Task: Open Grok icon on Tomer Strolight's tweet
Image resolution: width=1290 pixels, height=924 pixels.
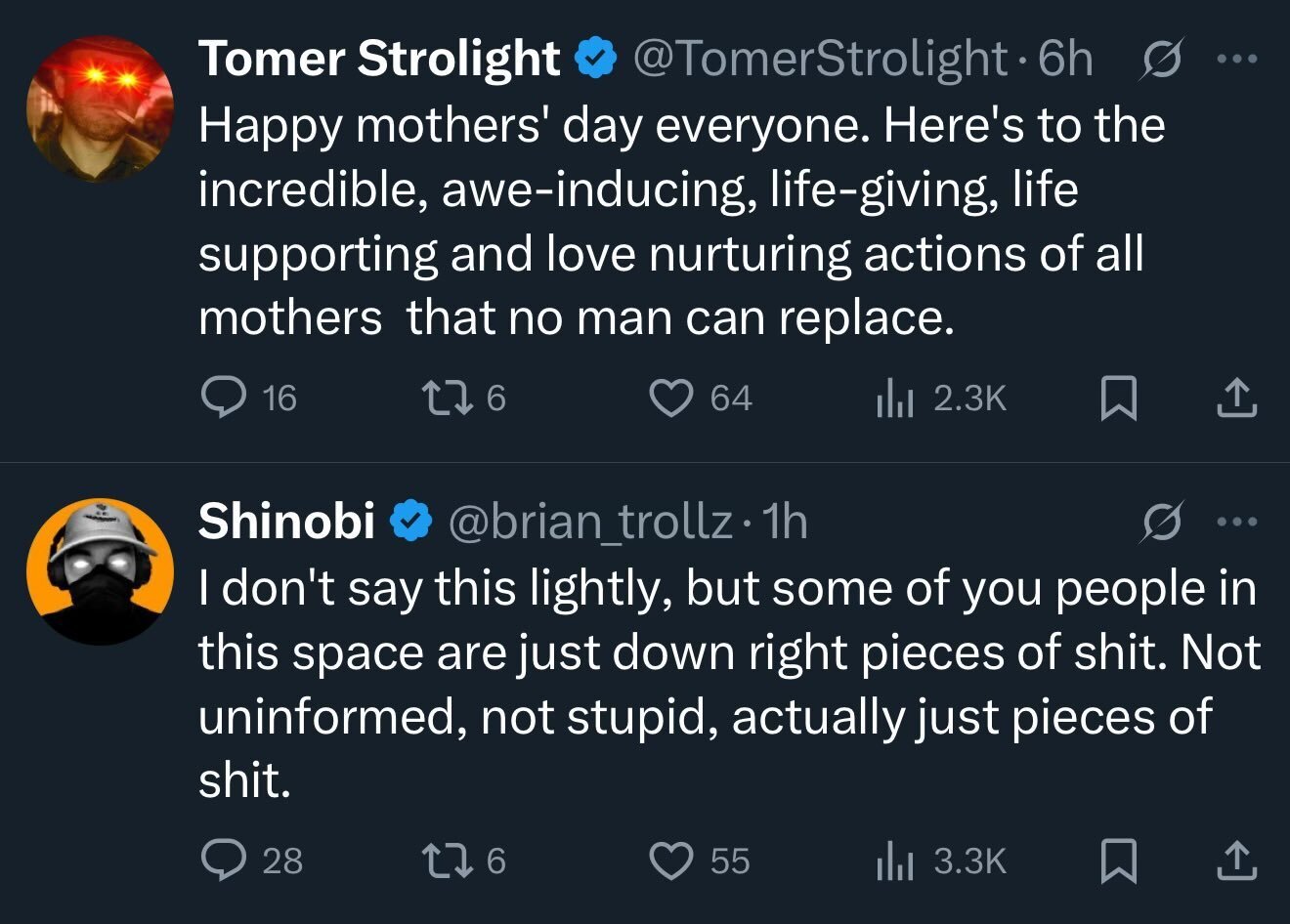Action: (x=1161, y=61)
